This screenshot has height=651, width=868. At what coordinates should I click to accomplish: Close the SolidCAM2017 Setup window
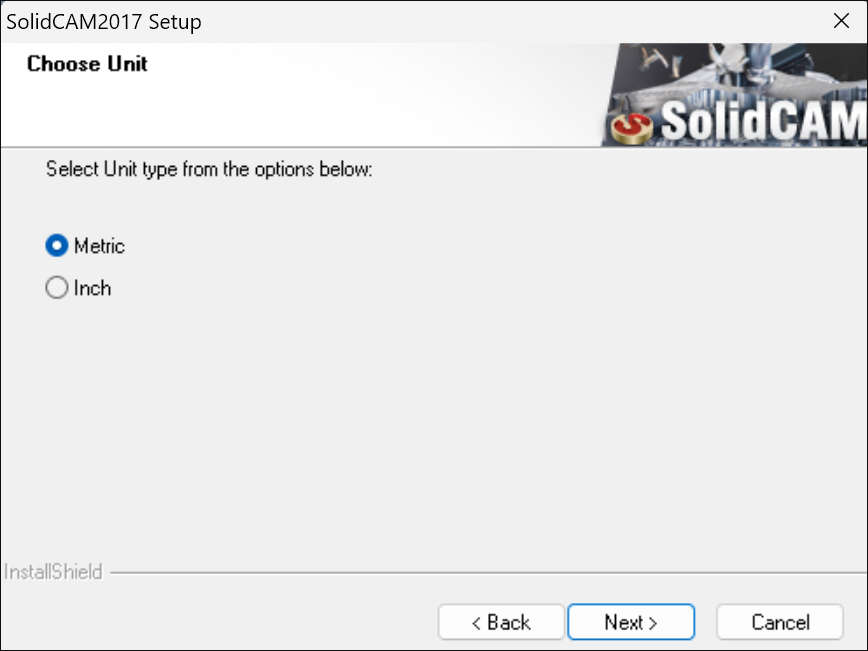tap(841, 21)
